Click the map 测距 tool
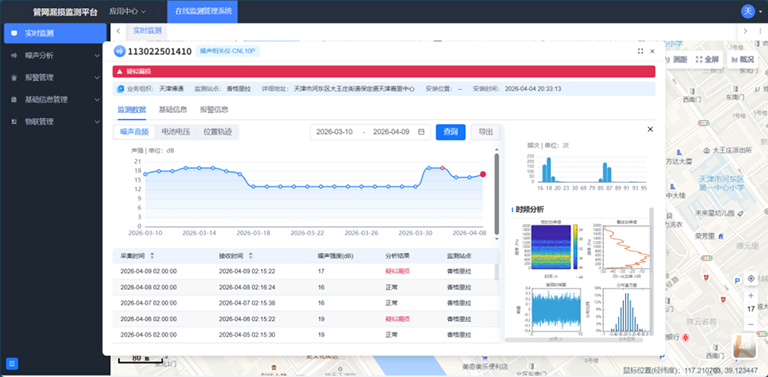This screenshot has width=768, height=377. (675, 60)
